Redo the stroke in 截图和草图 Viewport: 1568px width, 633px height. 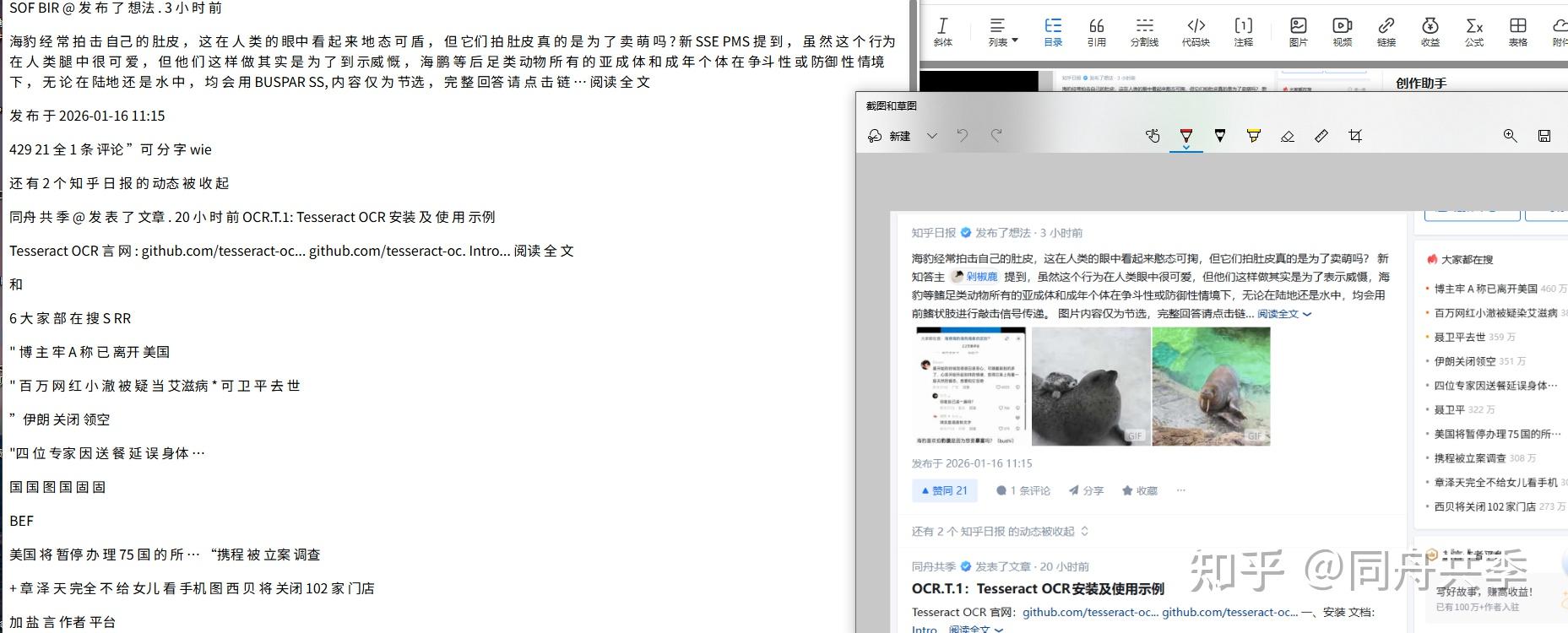point(996,136)
